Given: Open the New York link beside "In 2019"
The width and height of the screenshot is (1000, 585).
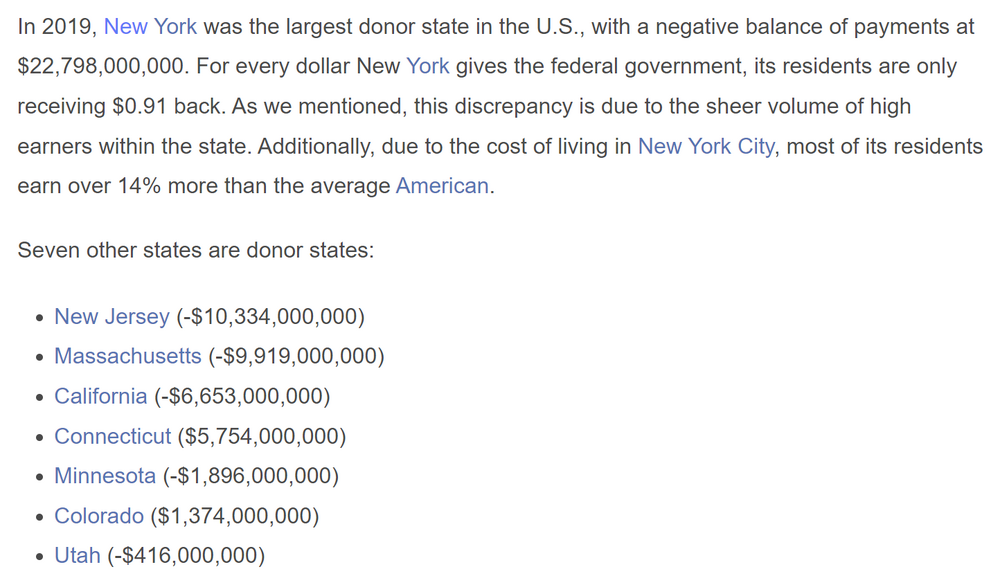Looking at the screenshot, I should pos(150,27).
